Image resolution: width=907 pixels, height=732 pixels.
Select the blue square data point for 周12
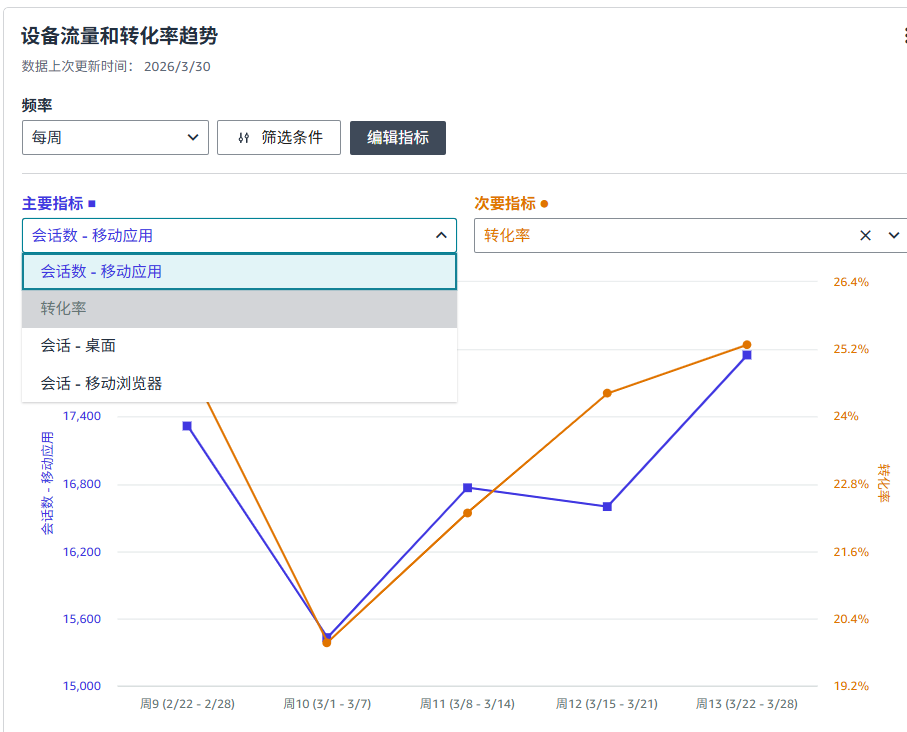pos(607,507)
